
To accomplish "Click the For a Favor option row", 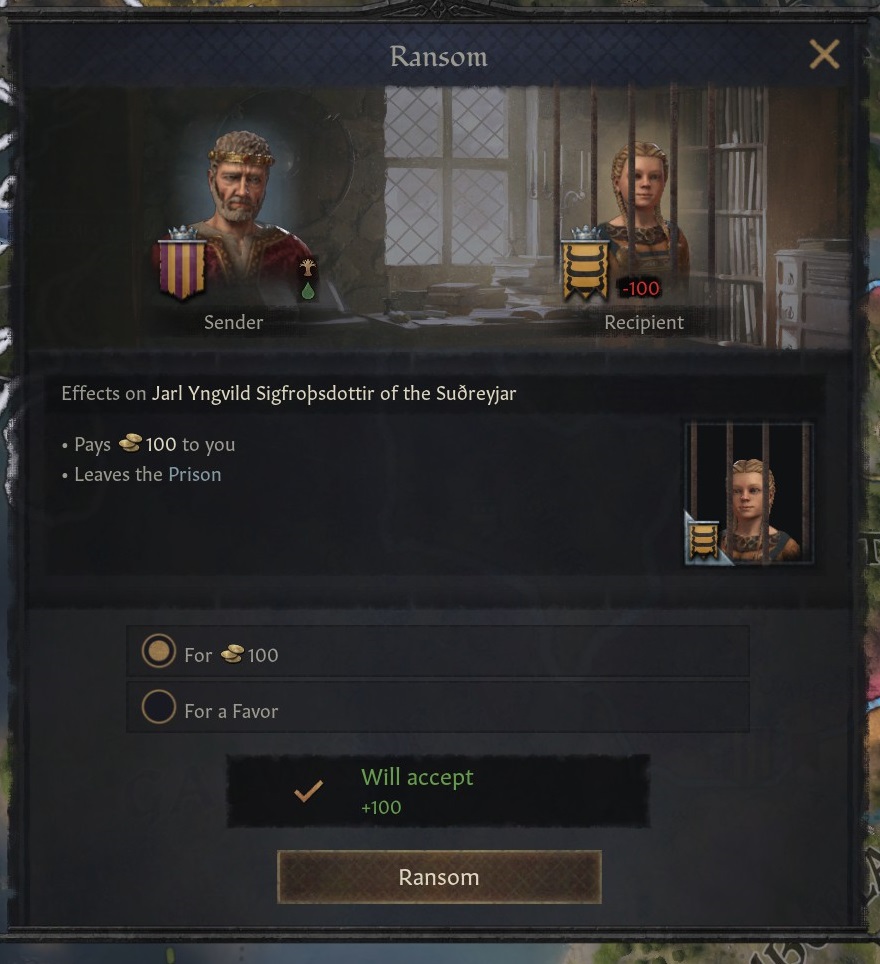I will (x=438, y=707).
